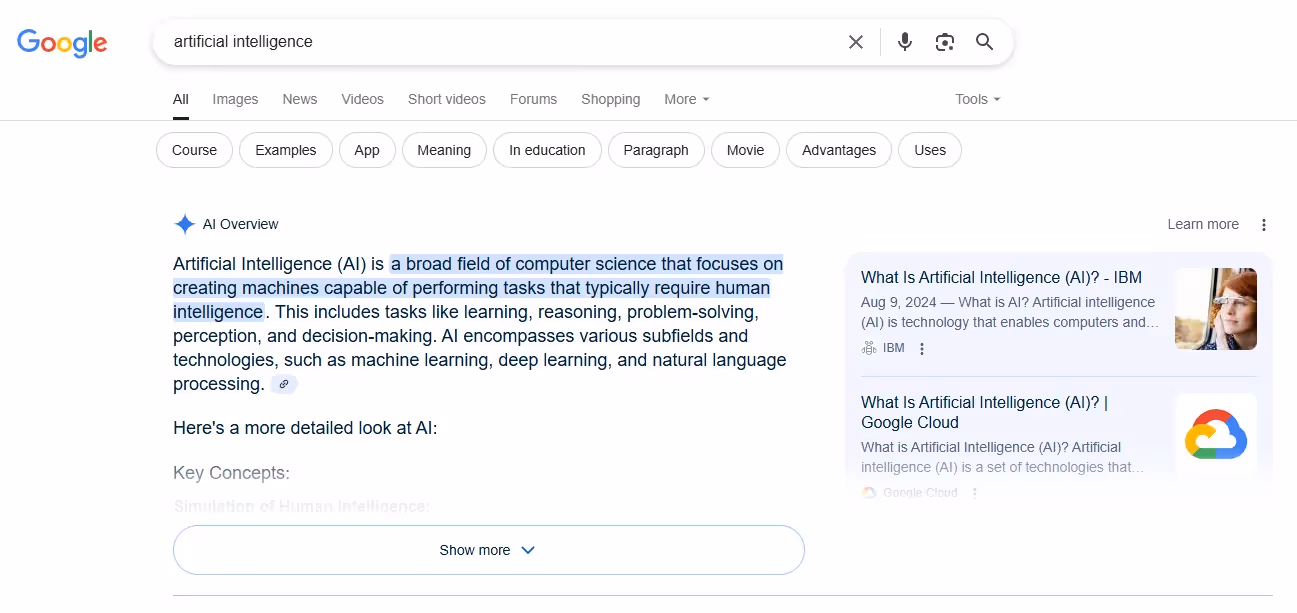
Task: Clear the search box with X icon
Action: click(x=856, y=42)
